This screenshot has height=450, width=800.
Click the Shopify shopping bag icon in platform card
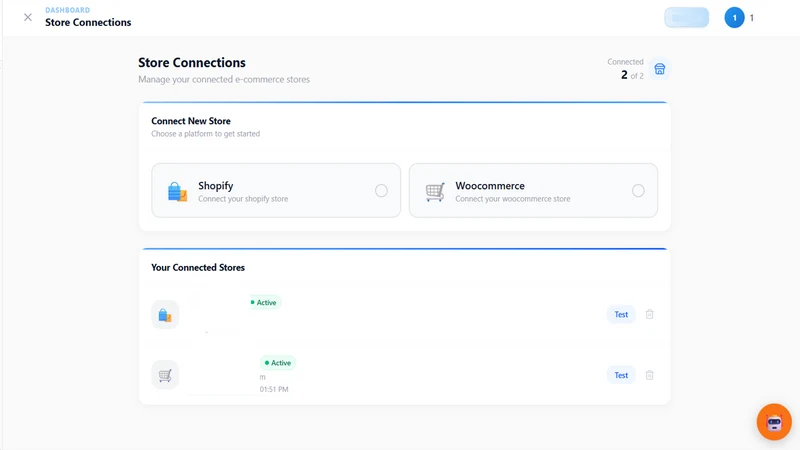[177, 191]
